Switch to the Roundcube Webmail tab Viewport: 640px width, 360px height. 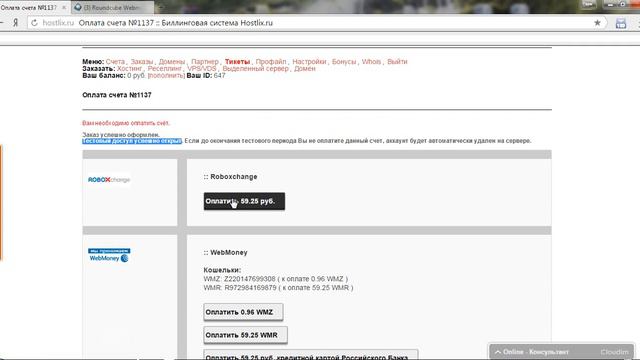112,7
